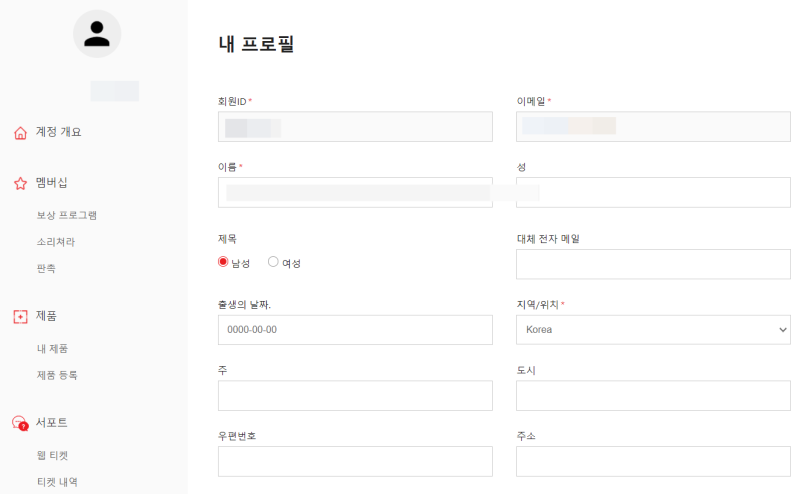Click the 주소 input field
Image resolution: width=800 pixels, height=494 pixels.
tap(653, 461)
